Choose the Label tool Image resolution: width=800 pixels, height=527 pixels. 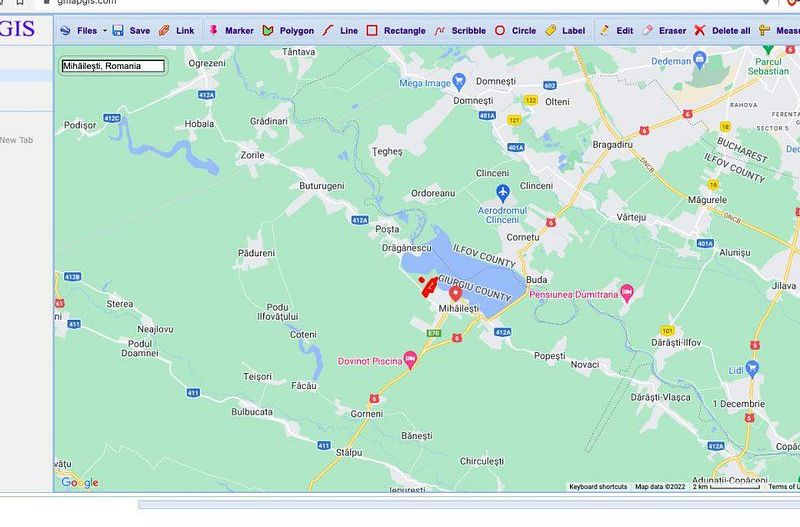tap(565, 31)
